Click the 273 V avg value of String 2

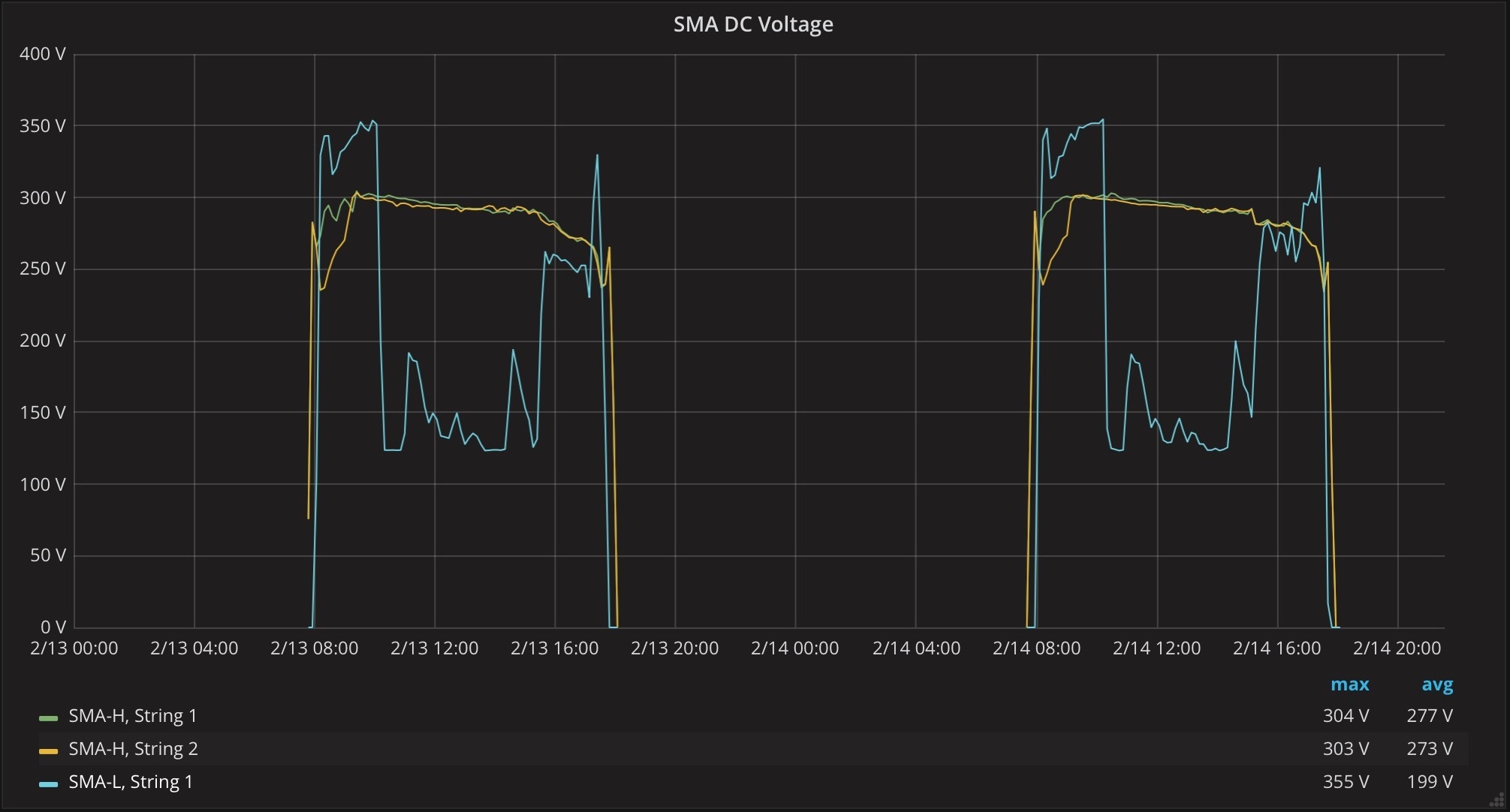[x=1430, y=749]
